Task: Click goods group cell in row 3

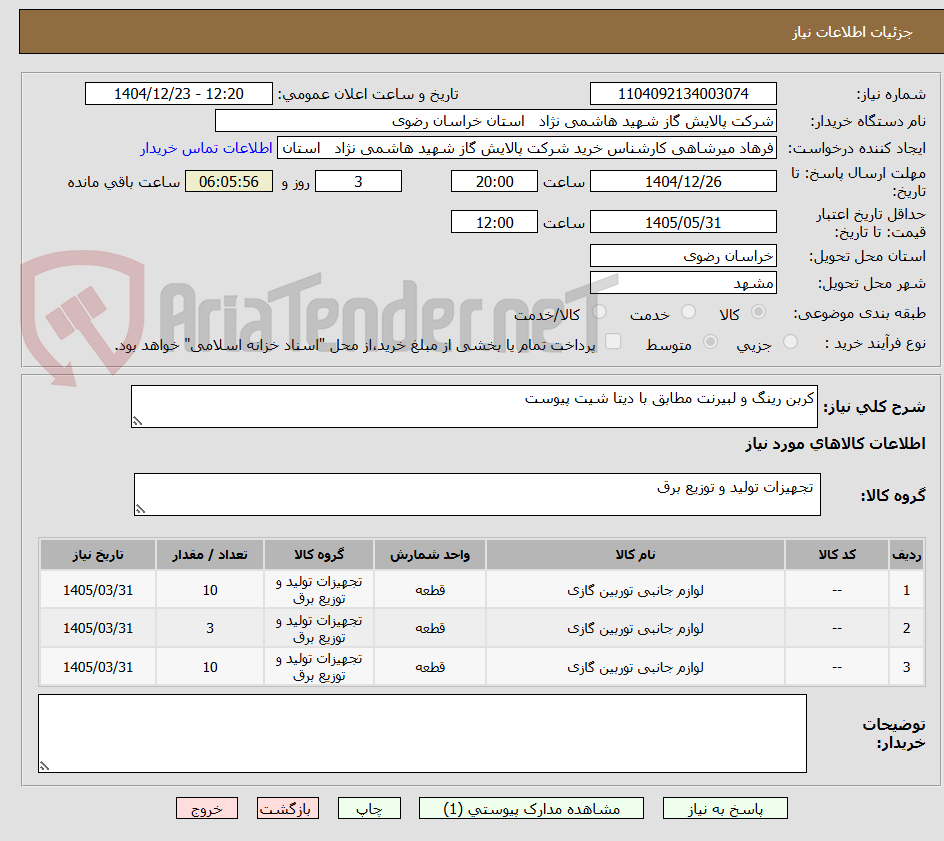Action: point(319,667)
